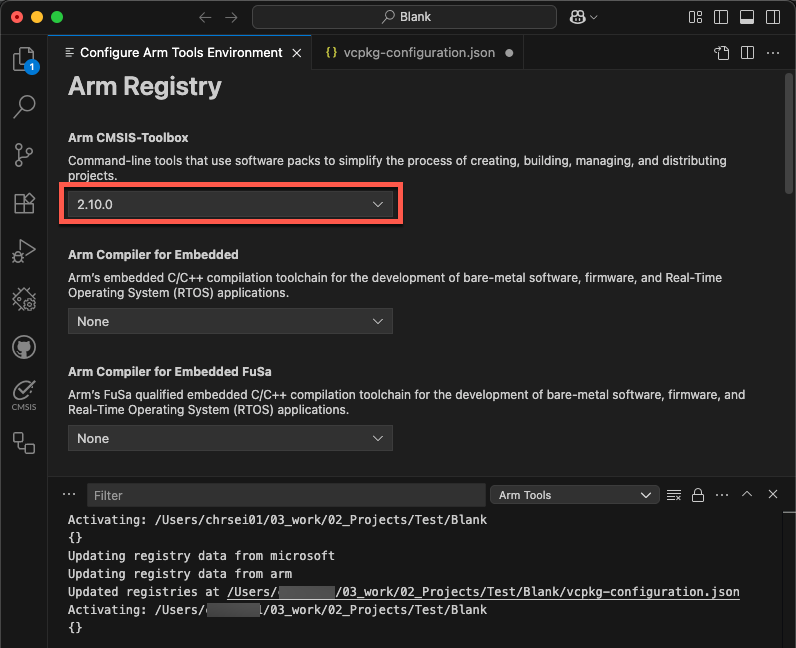Viewport: 796px width, 648px height.
Task: Click the Customize Layout icon
Action: 695,17
